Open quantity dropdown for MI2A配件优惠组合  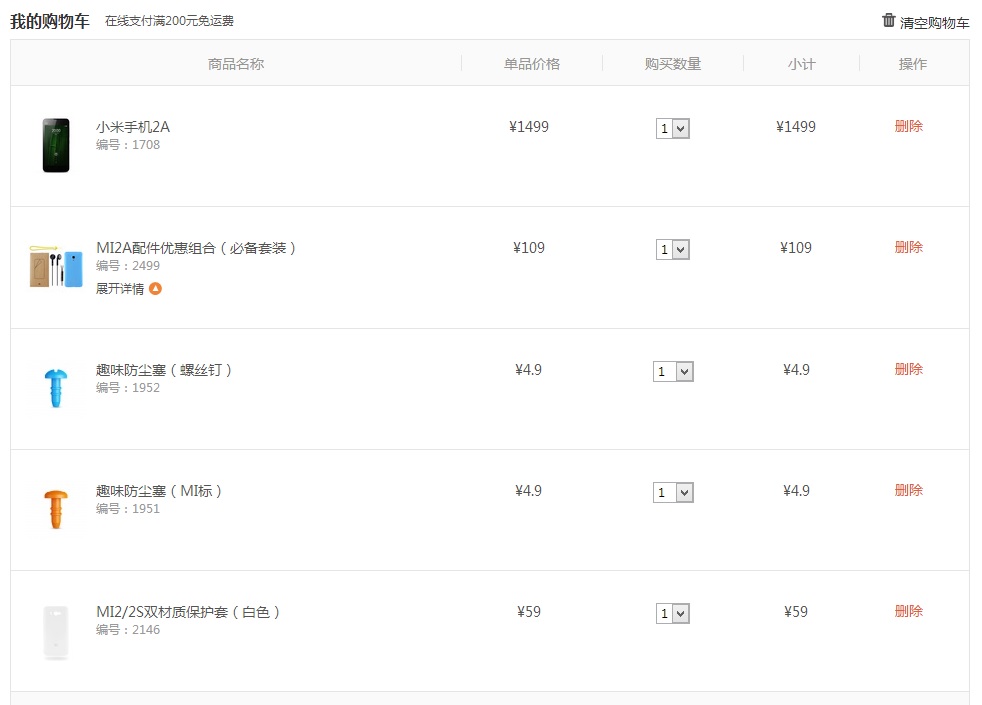tap(673, 249)
